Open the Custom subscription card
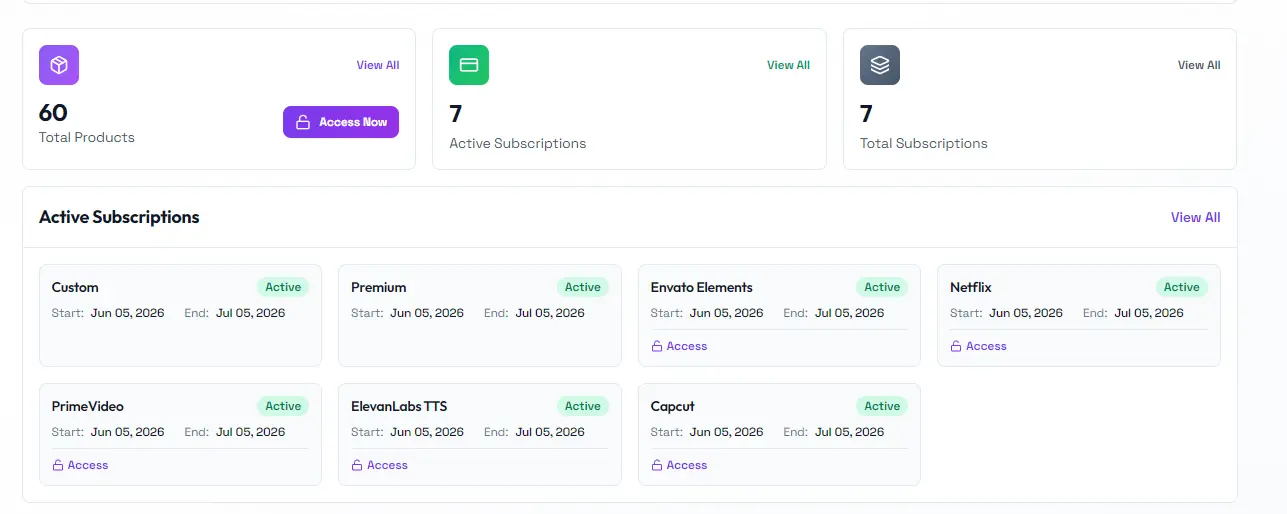Viewport: 1287px width, 514px height. 180,315
